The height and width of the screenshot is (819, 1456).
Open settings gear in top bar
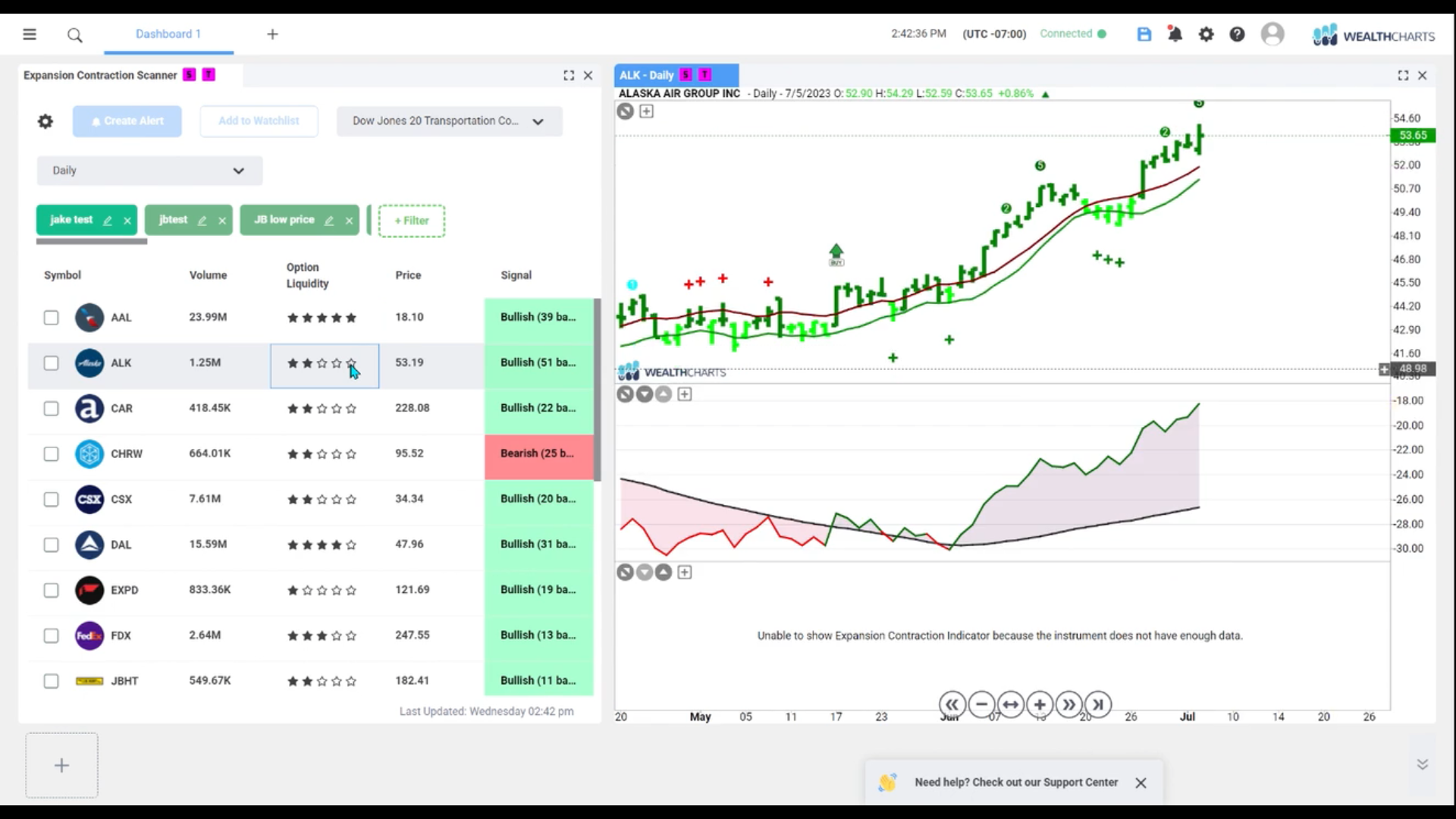pyautogui.click(x=1206, y=34)
